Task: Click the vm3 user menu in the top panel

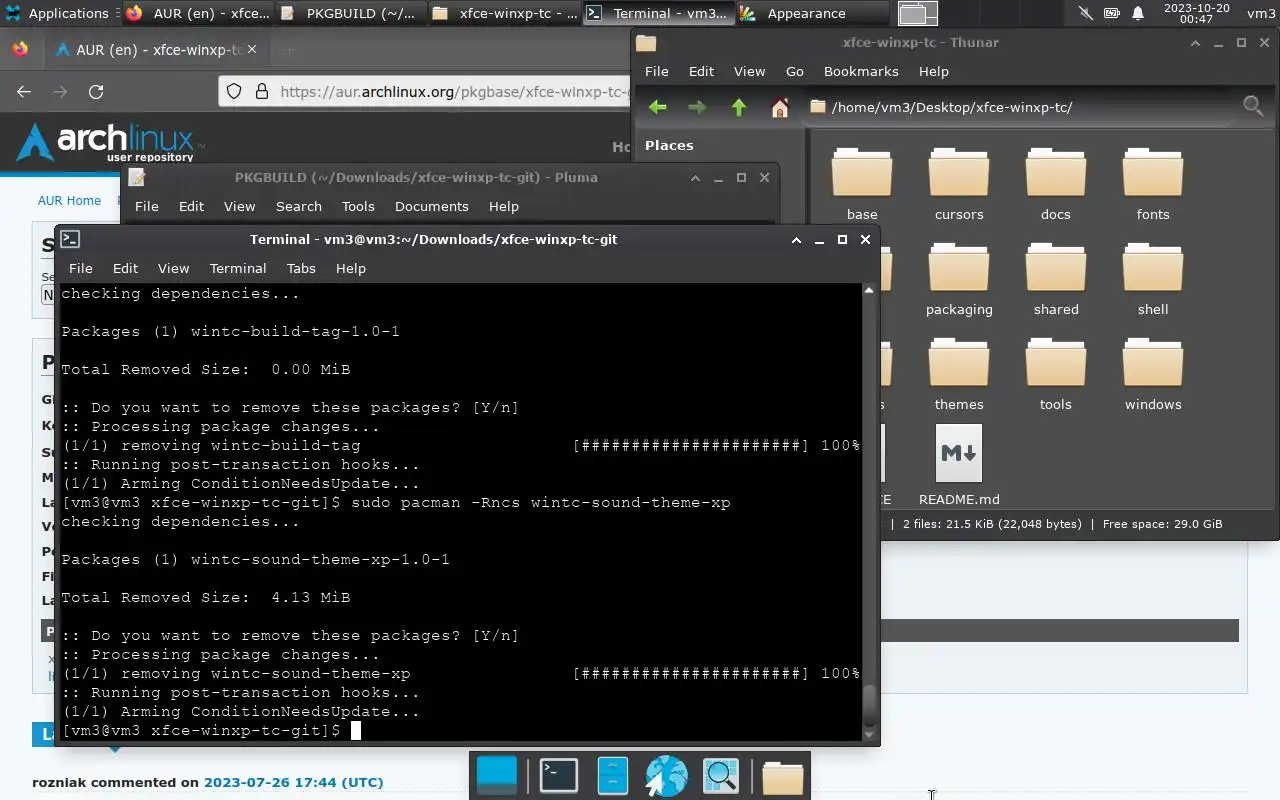Action: tap(1261, 13)
